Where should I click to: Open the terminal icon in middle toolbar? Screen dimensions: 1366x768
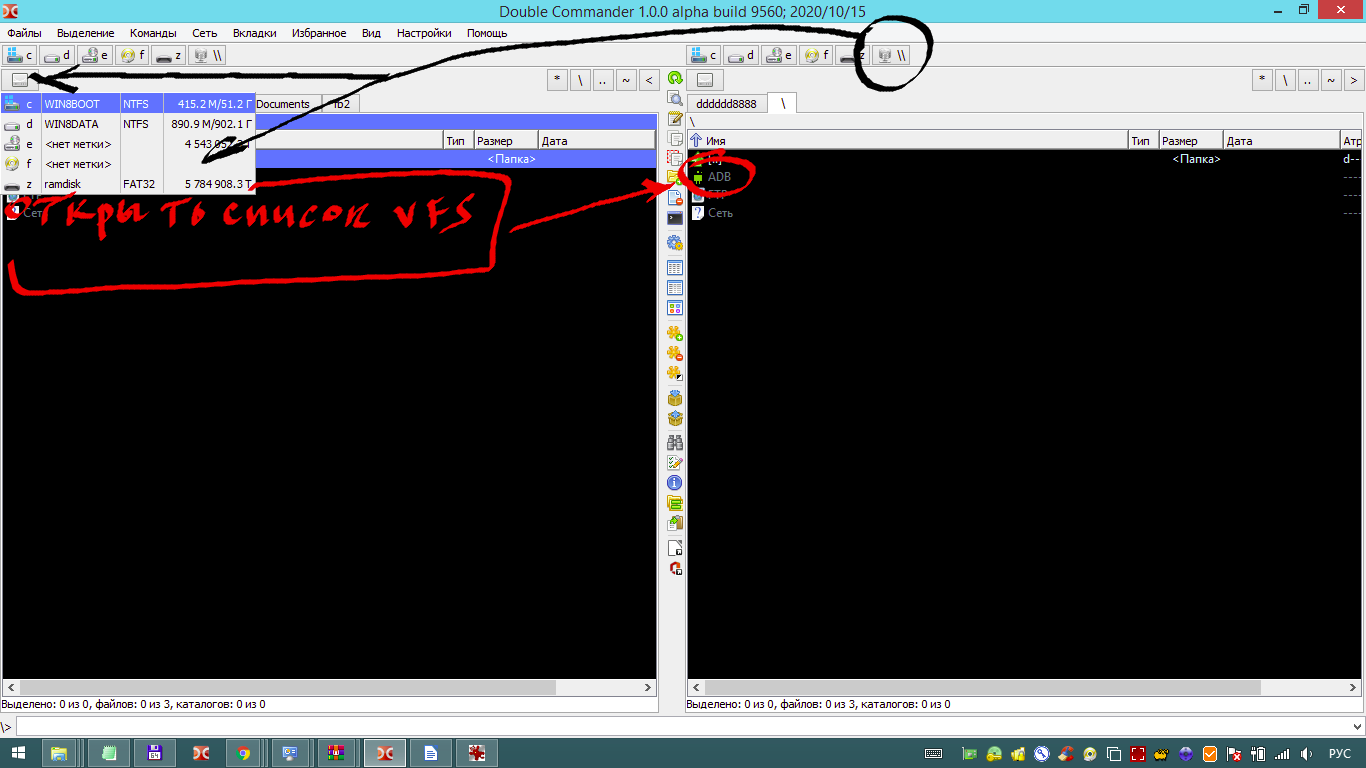(x=675, y=218)
